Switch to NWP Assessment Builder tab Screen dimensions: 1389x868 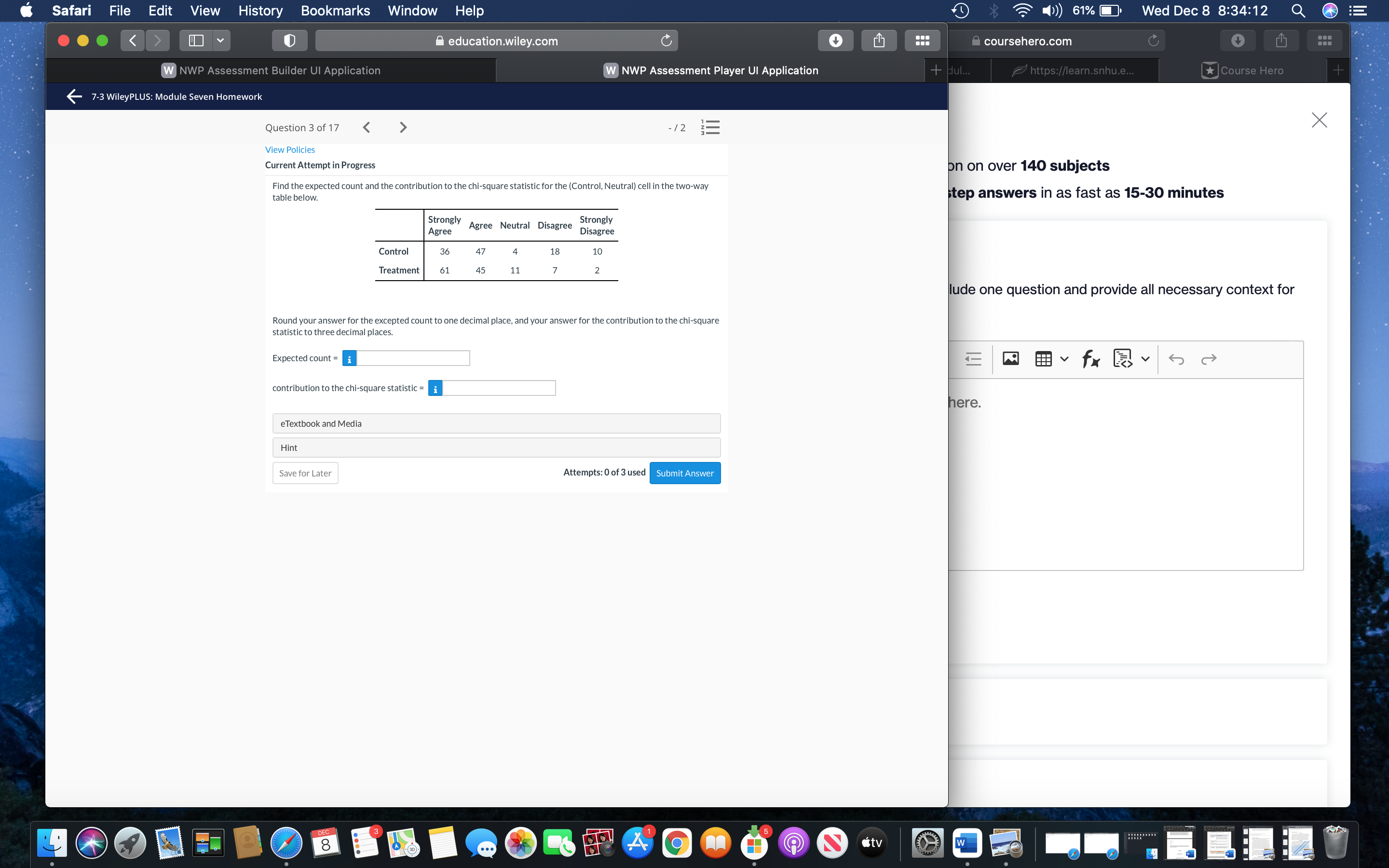pos(271,70)
